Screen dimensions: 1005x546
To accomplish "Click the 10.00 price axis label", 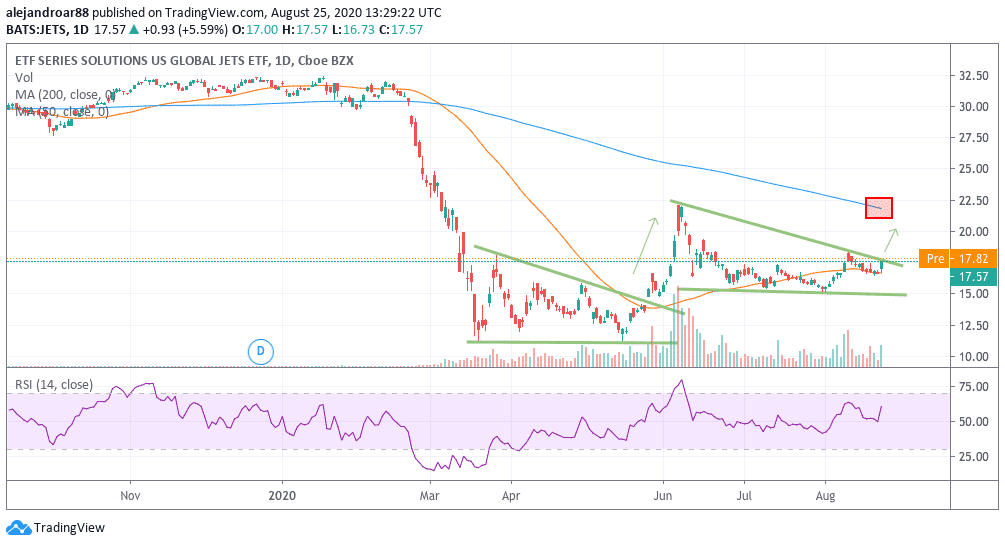I will (974, 357).
